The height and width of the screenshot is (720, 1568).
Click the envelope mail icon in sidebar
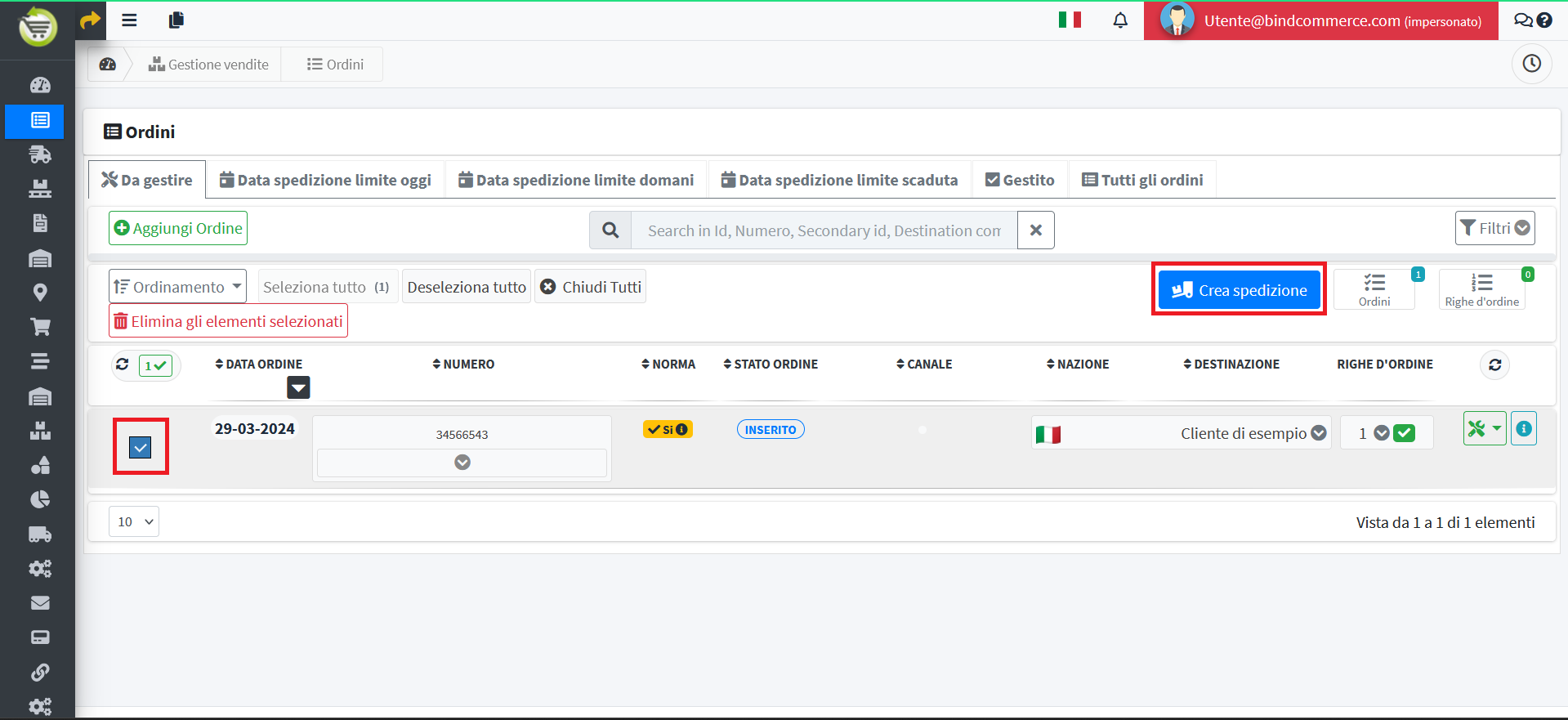click(x=40, y=603)
